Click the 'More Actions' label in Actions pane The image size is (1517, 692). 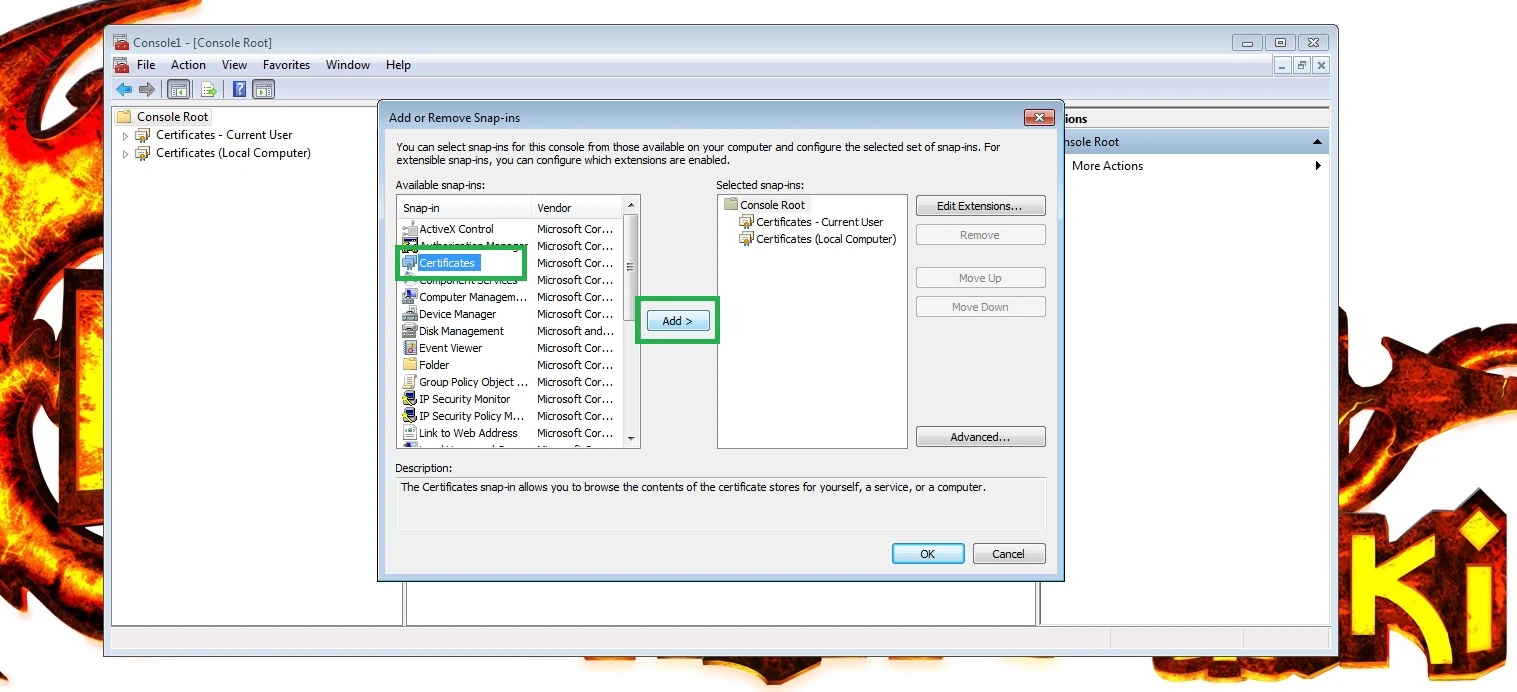(1107, 166)
